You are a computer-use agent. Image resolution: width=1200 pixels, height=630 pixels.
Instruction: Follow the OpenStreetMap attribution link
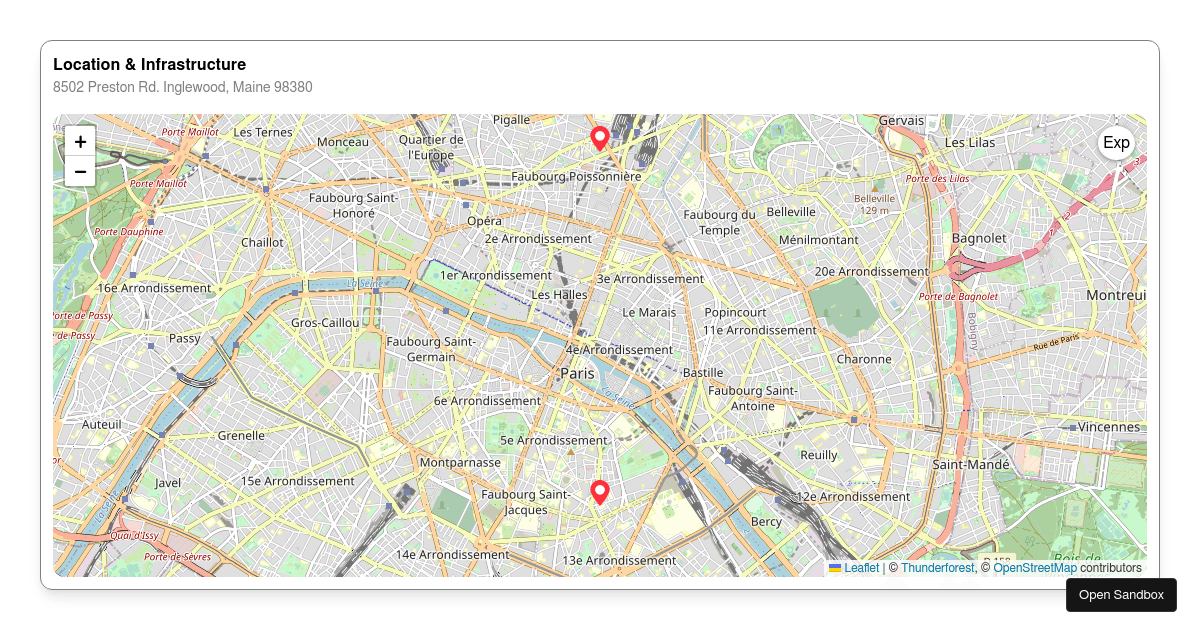pyautogui.click(x=1035, y=568)
